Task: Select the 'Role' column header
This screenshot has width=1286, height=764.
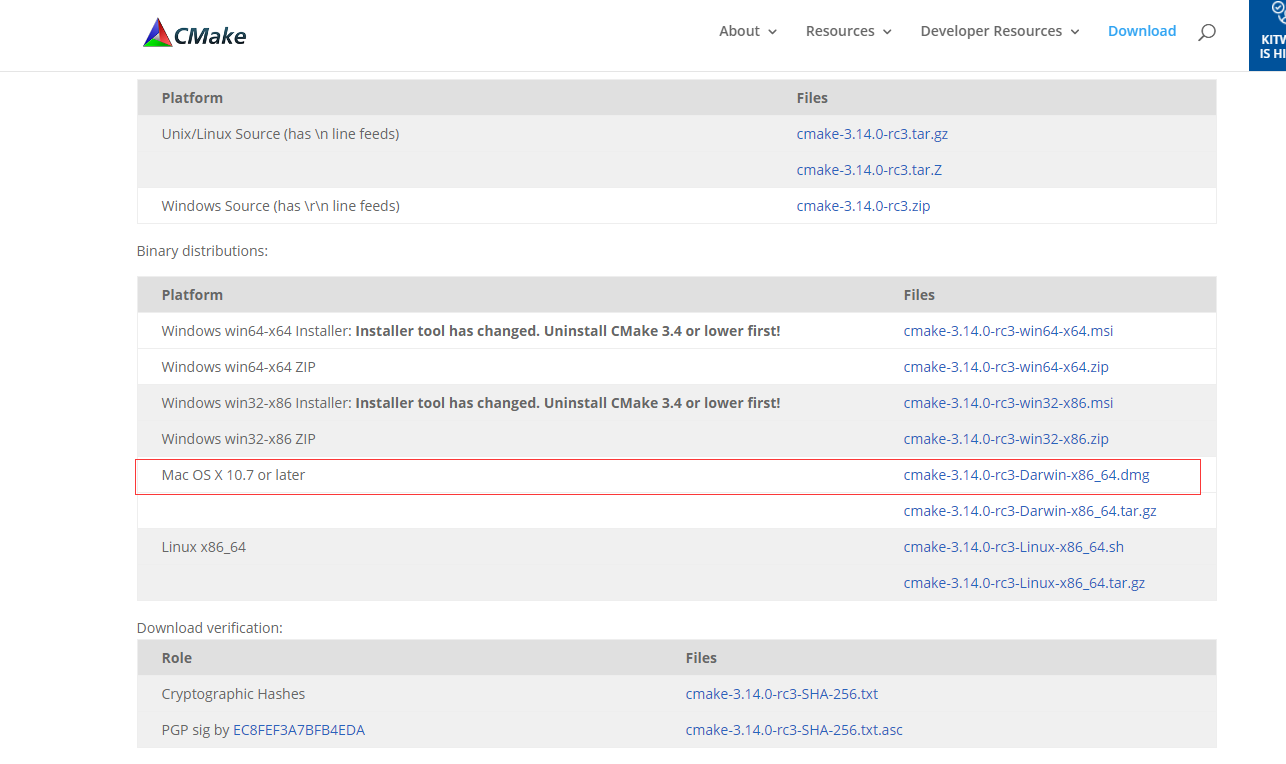Action: coord(177,658)
